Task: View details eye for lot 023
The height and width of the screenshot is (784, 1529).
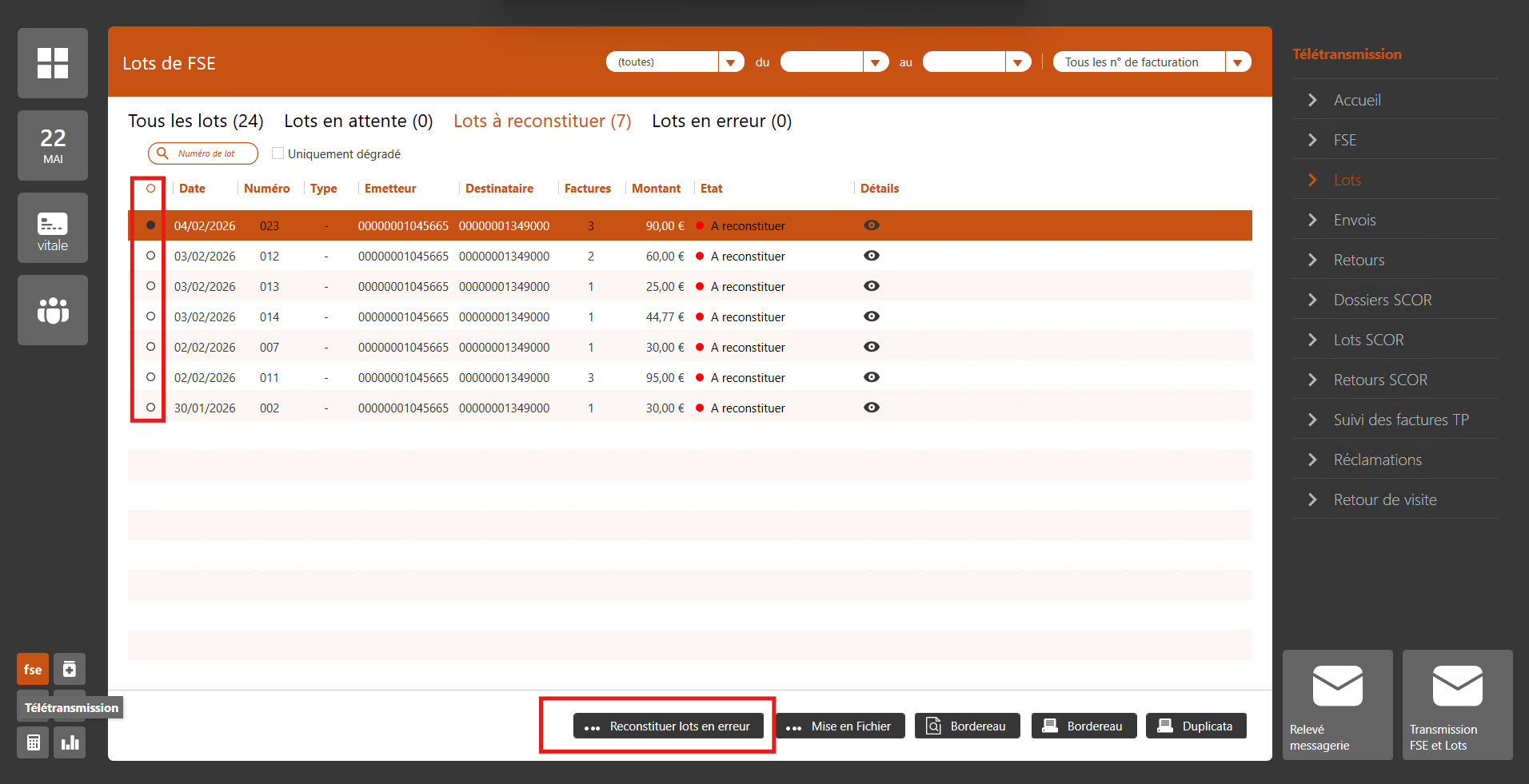Action: coord(872,225)
